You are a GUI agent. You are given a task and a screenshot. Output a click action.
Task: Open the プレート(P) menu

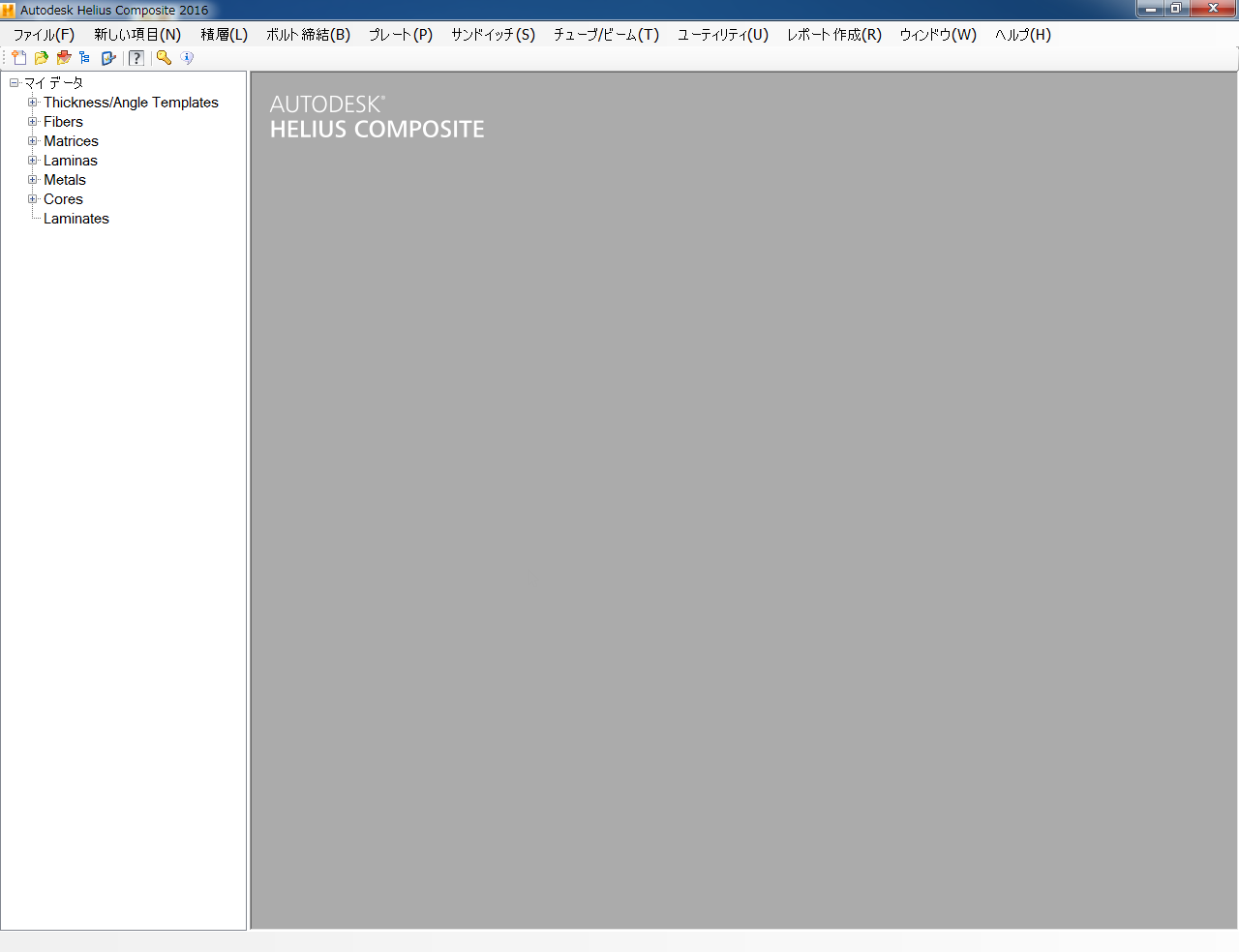401,35
